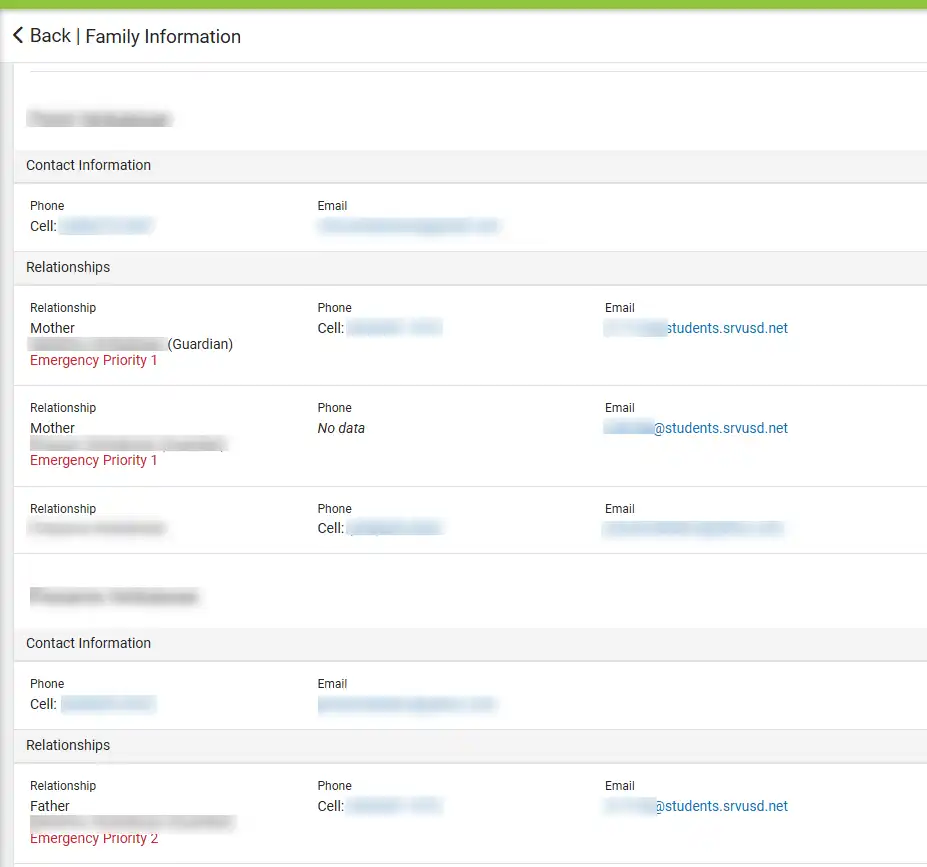The width and height of the screenshot is (927, 867).
Task: Open the second Mother's students.srvusd.net email
Action: pyautogui.click(x=696, y=428)
